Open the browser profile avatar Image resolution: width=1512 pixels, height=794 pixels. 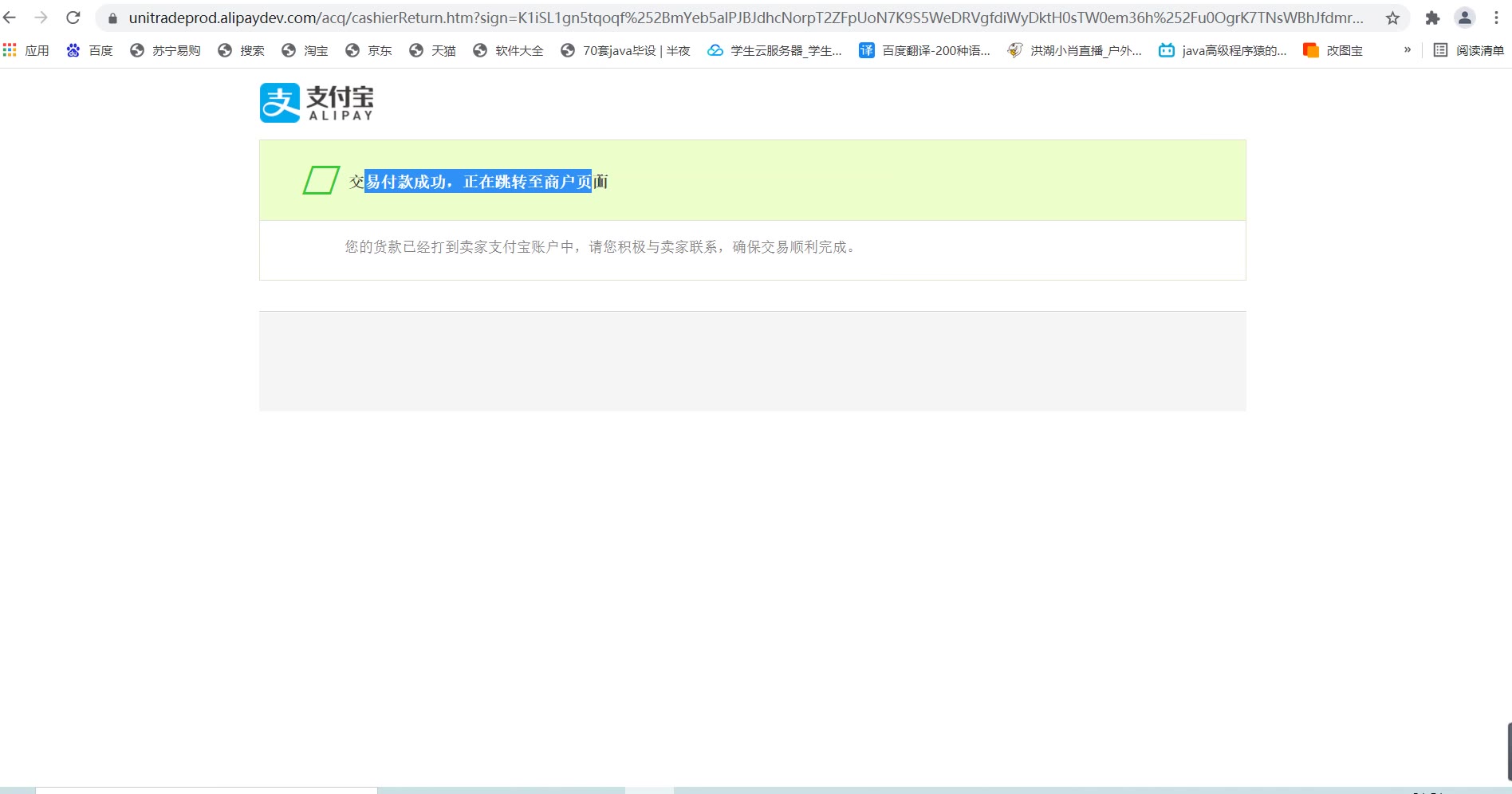click(1464, 18)
